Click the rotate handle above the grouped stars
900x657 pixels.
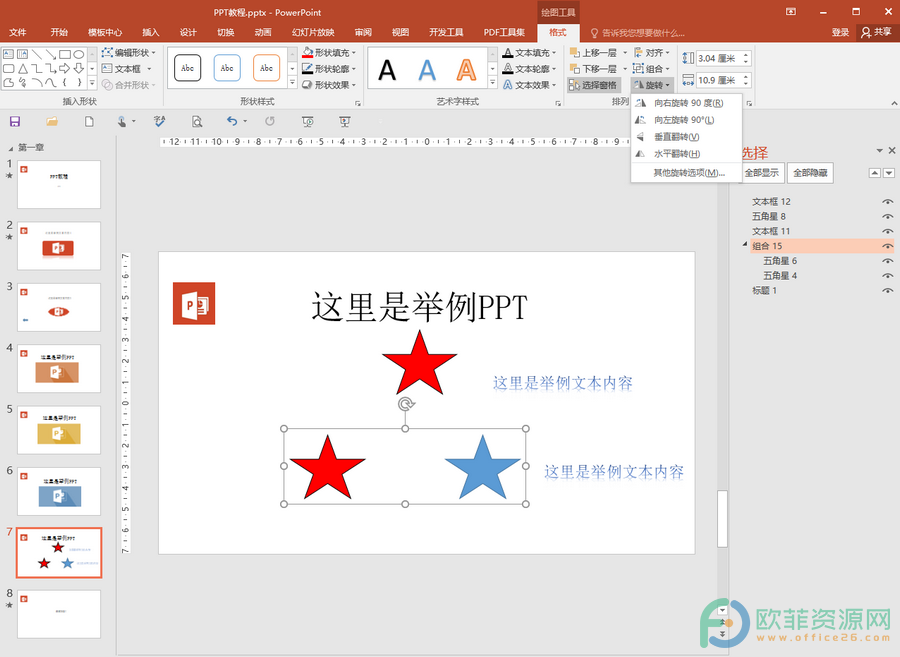click(x=406, y=404)
